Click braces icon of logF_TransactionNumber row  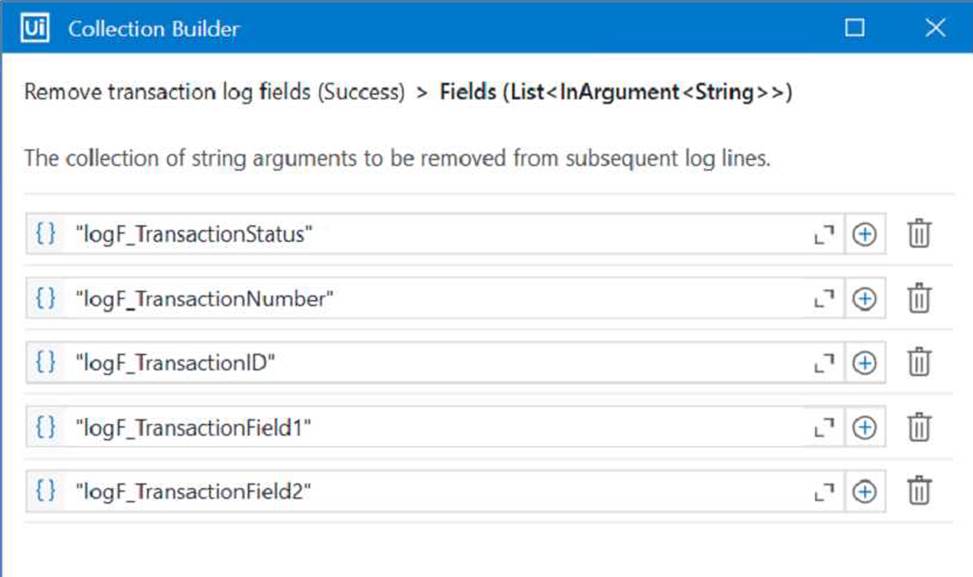point(46,298)
